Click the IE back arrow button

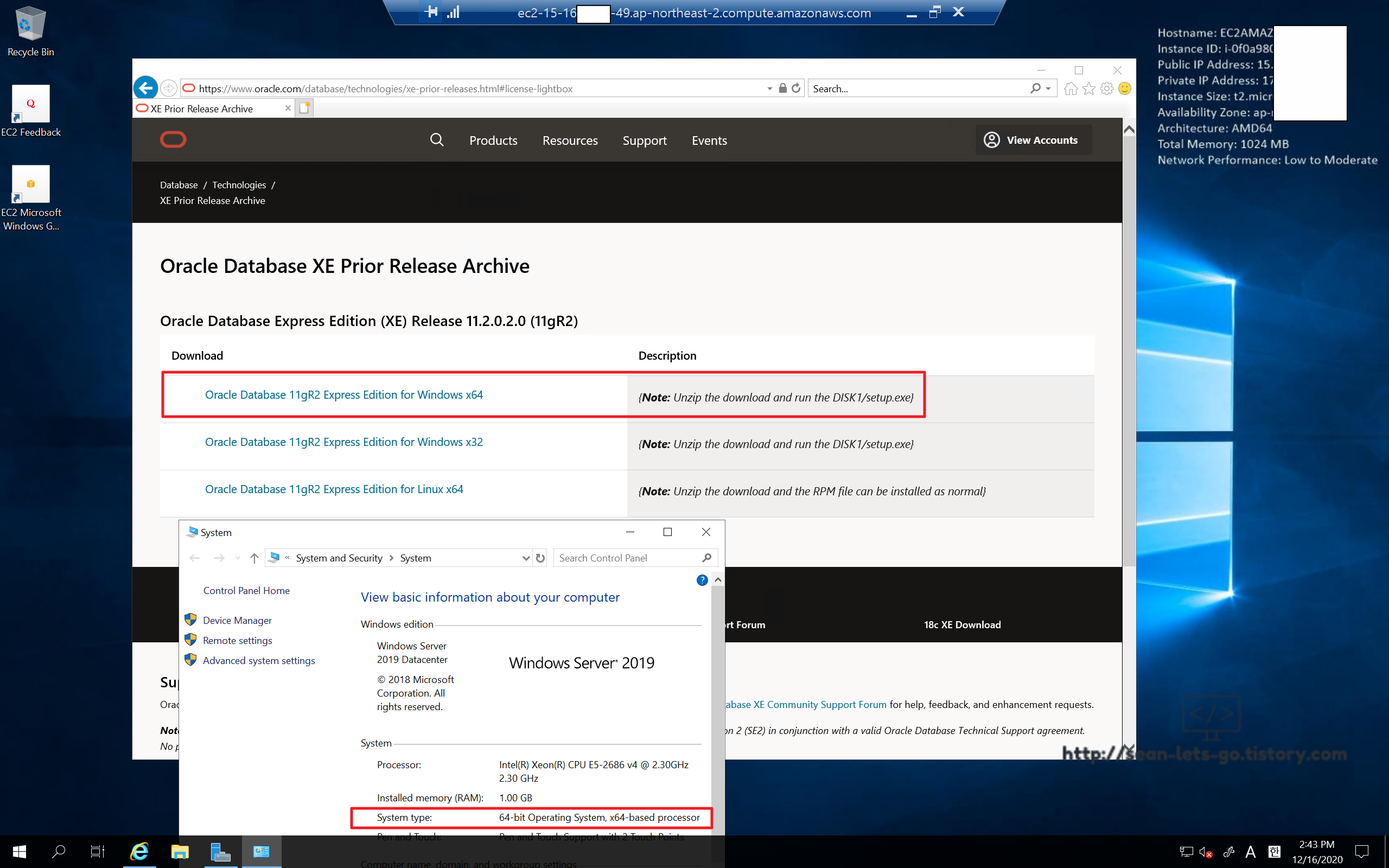point(146,88)
